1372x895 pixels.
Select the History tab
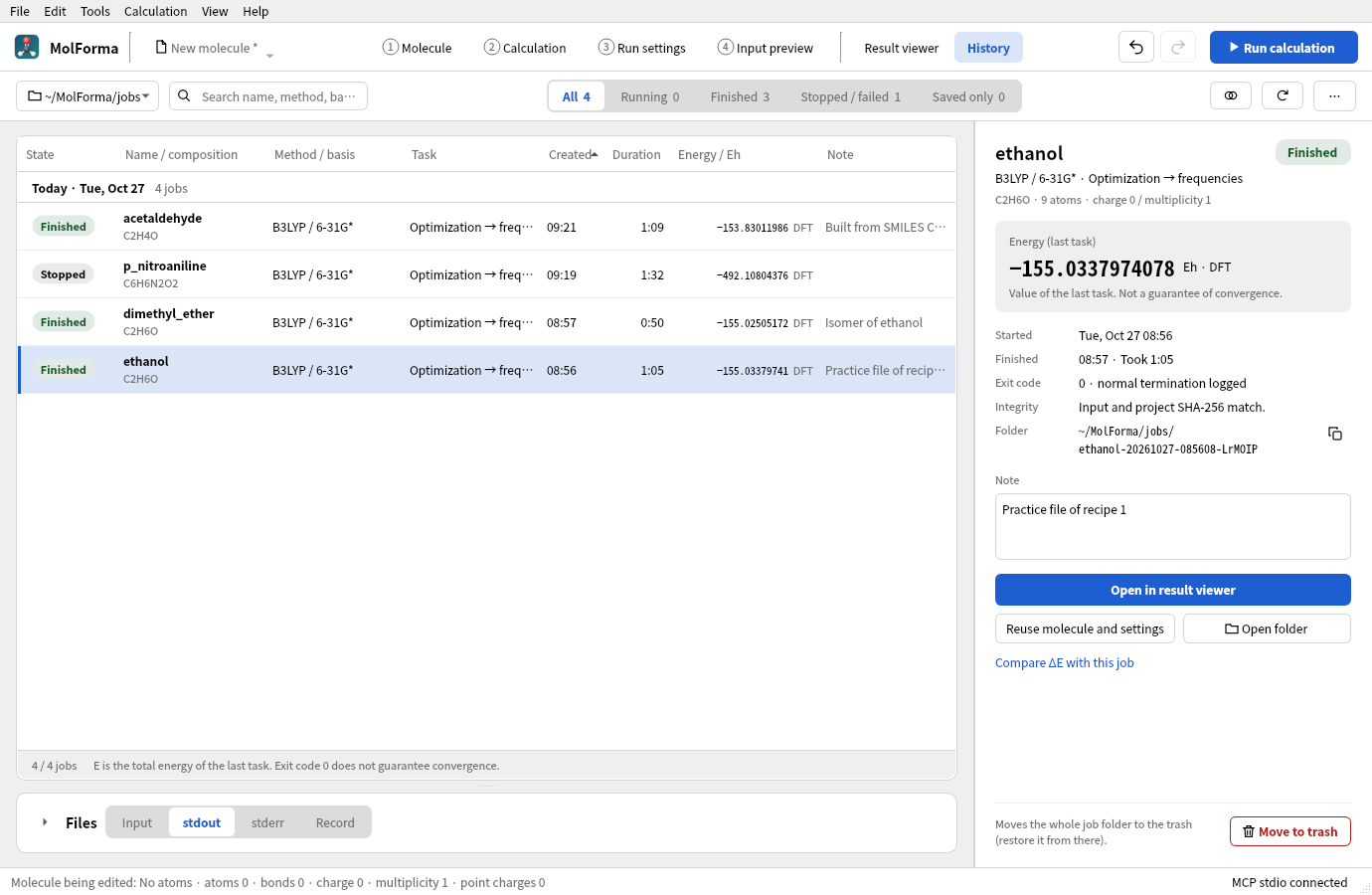point(988,48)
